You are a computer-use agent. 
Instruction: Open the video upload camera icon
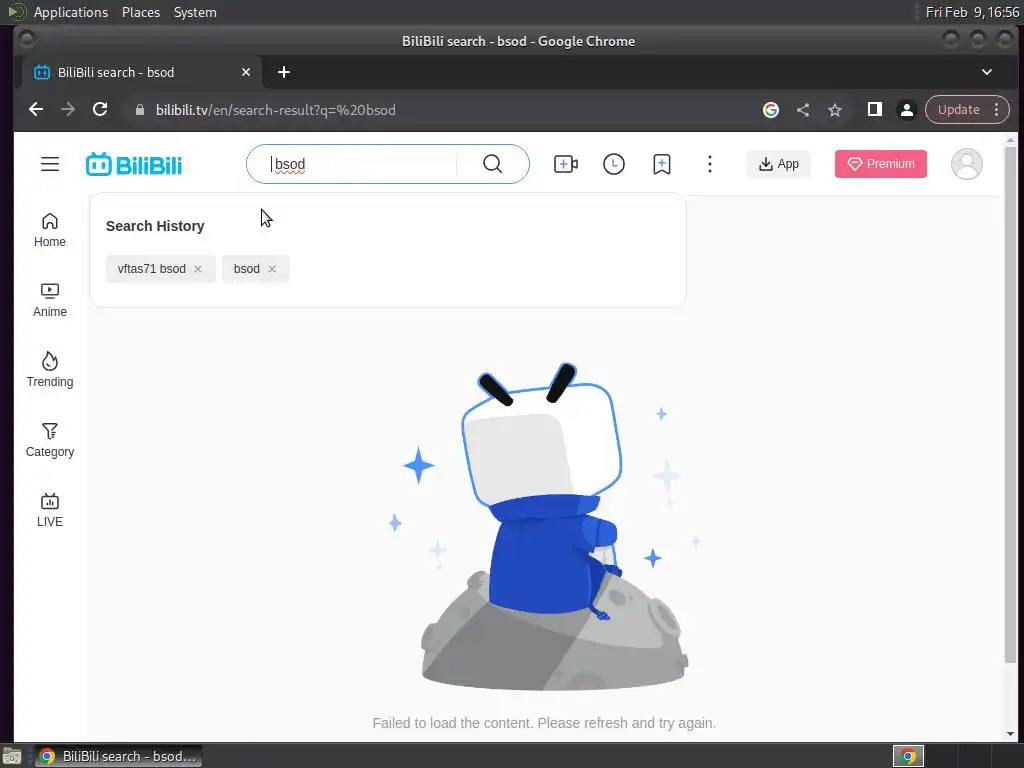(x=566, y=164)
